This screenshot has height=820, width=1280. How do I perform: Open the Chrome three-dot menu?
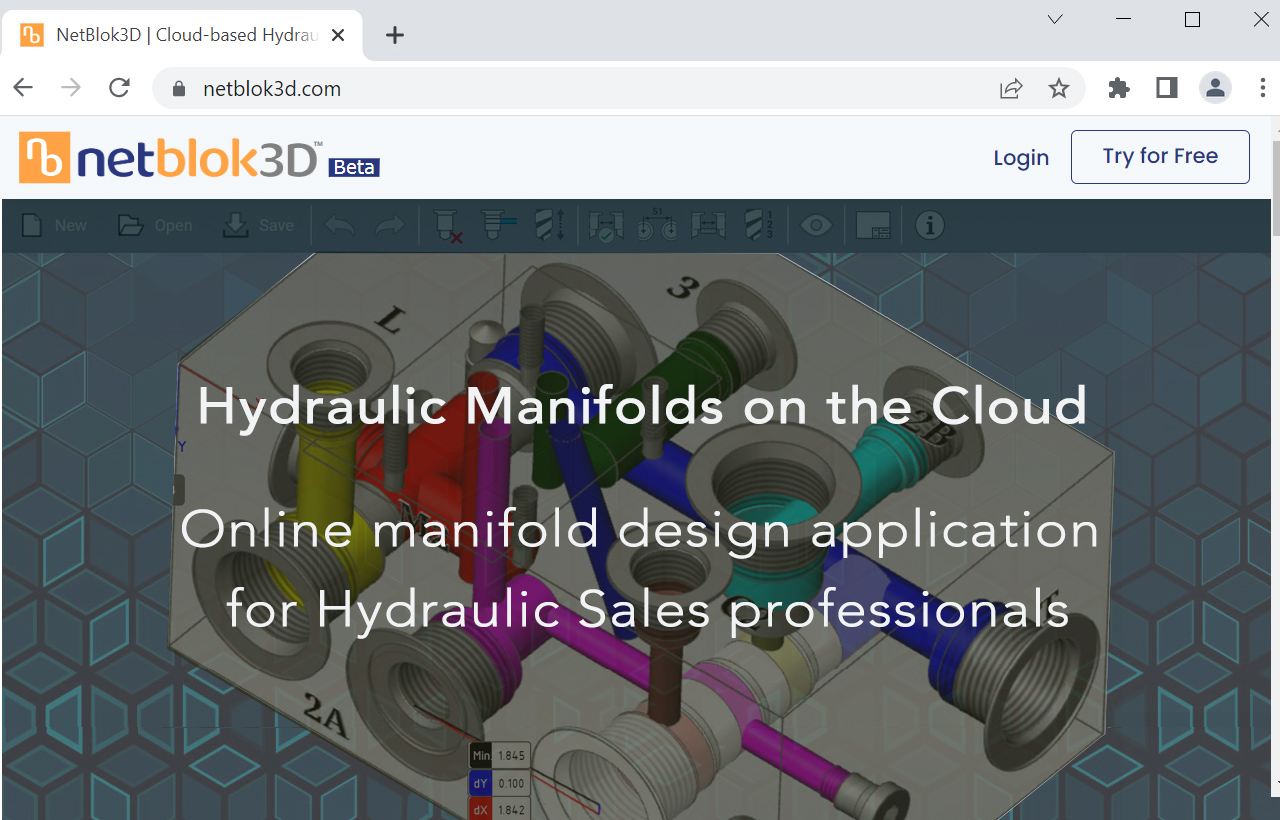(1263, 88)
